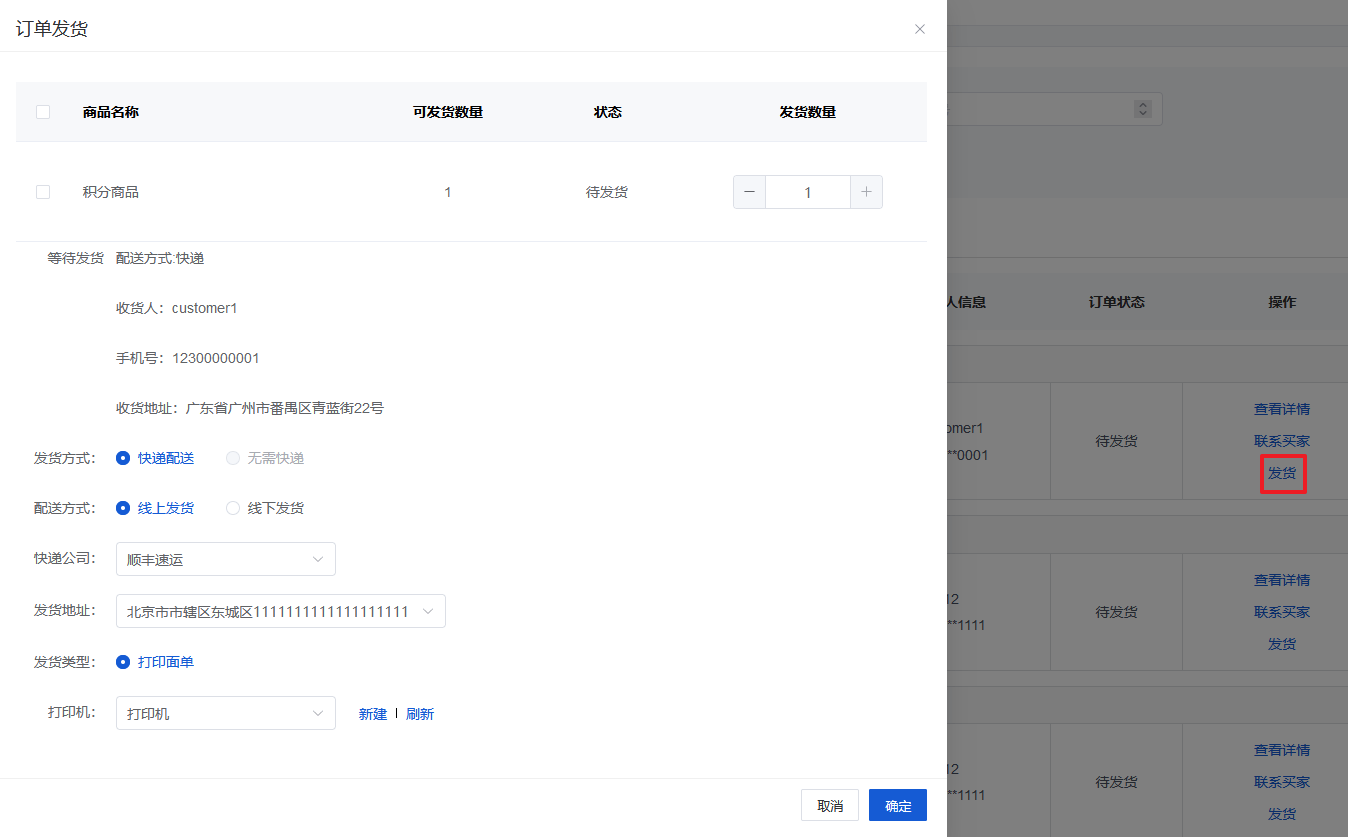Select 快递配送 radio button
1348x837 pixels.
tap(155, 458)
